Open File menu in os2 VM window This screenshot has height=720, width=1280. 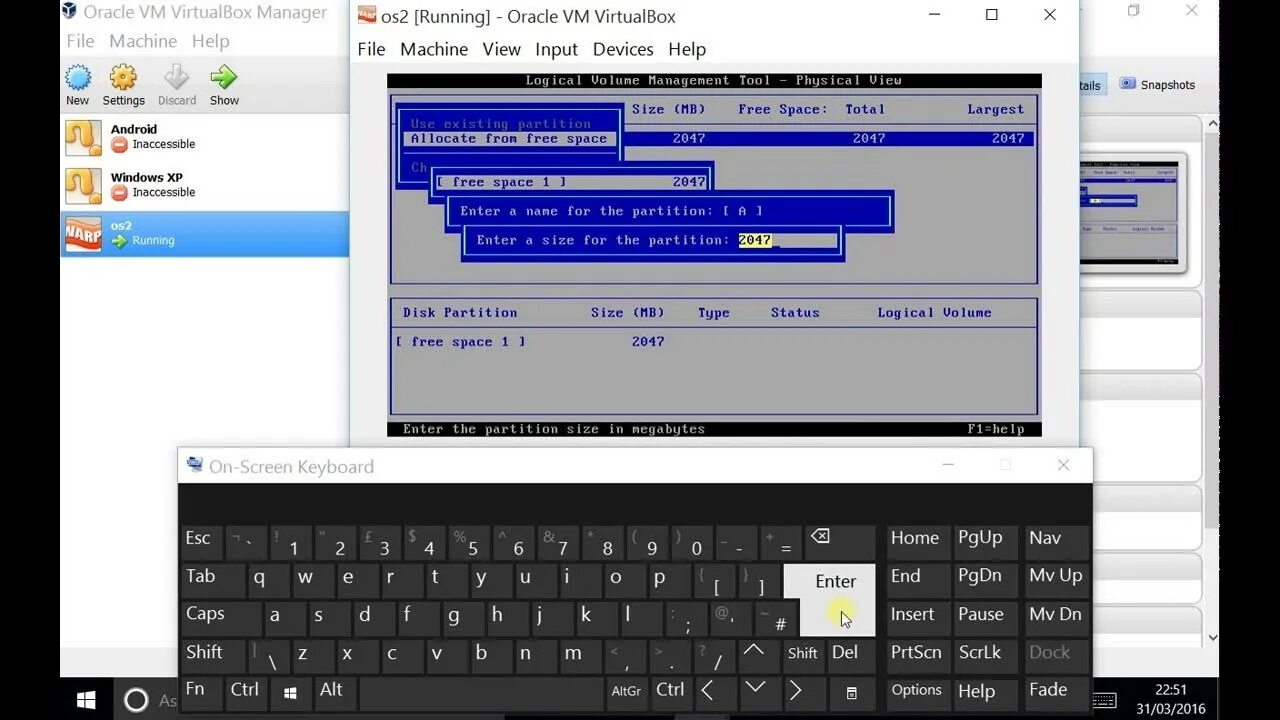[x=371, y=49]
